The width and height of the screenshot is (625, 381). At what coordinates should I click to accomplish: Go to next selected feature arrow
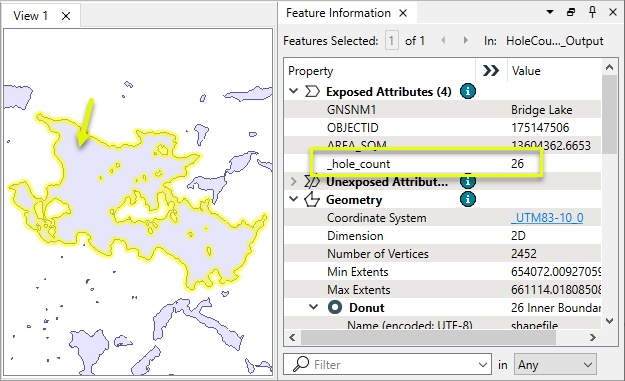[x=465, y=40]
